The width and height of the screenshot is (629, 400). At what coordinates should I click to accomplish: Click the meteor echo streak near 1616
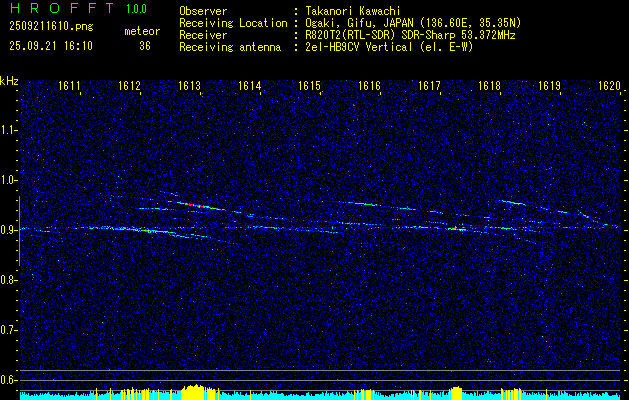click(363, 203)
